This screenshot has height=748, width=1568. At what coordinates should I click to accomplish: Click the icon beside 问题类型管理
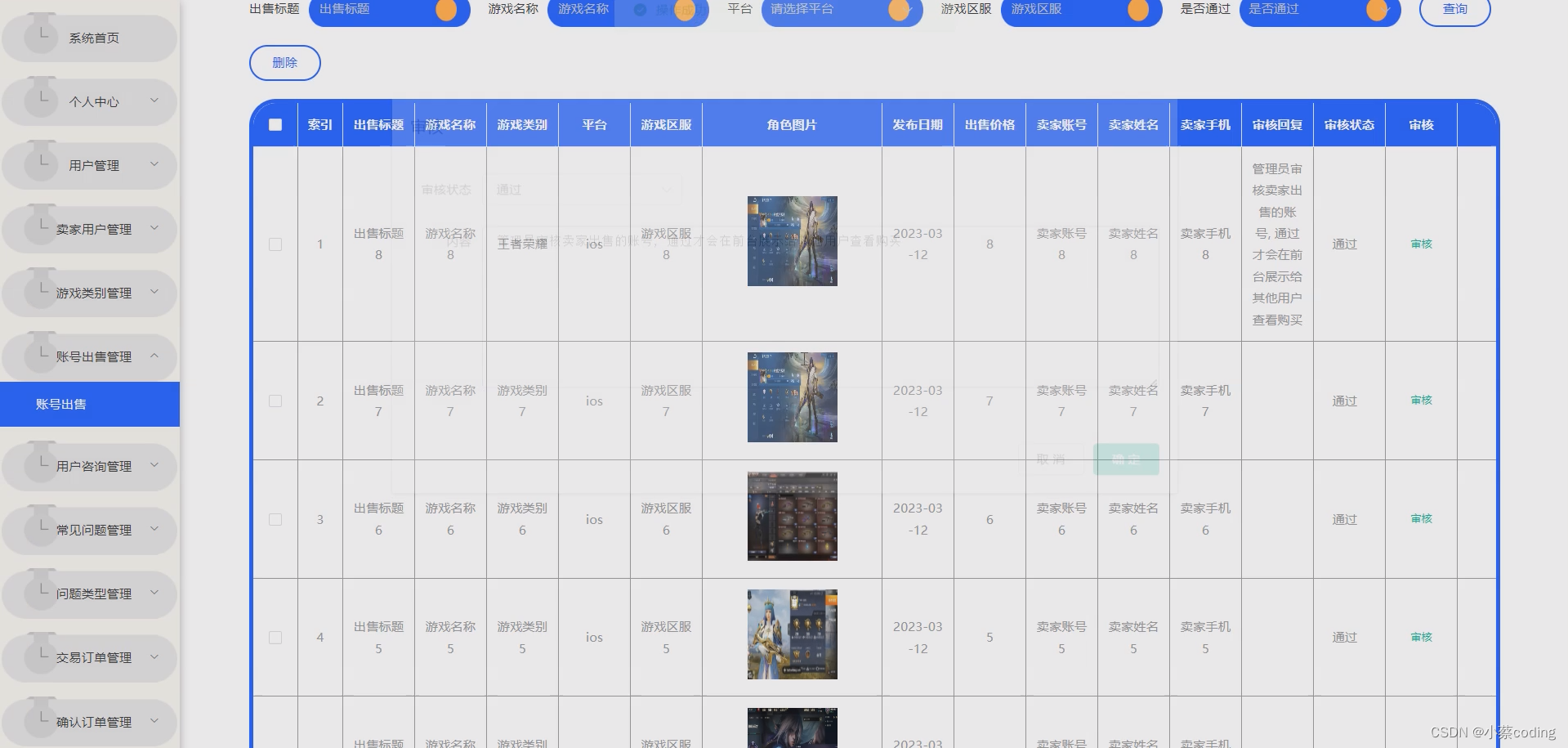(41, 589)
